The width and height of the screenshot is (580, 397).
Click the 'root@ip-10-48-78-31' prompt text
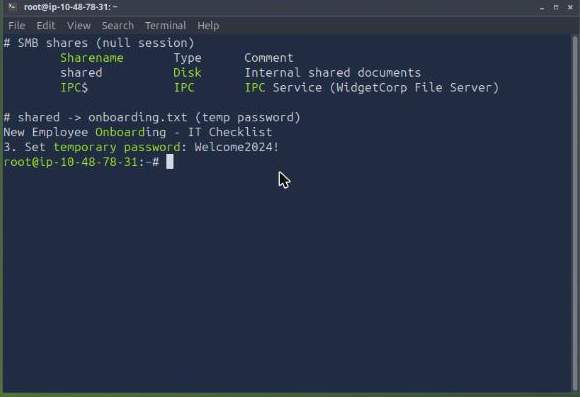71,162
